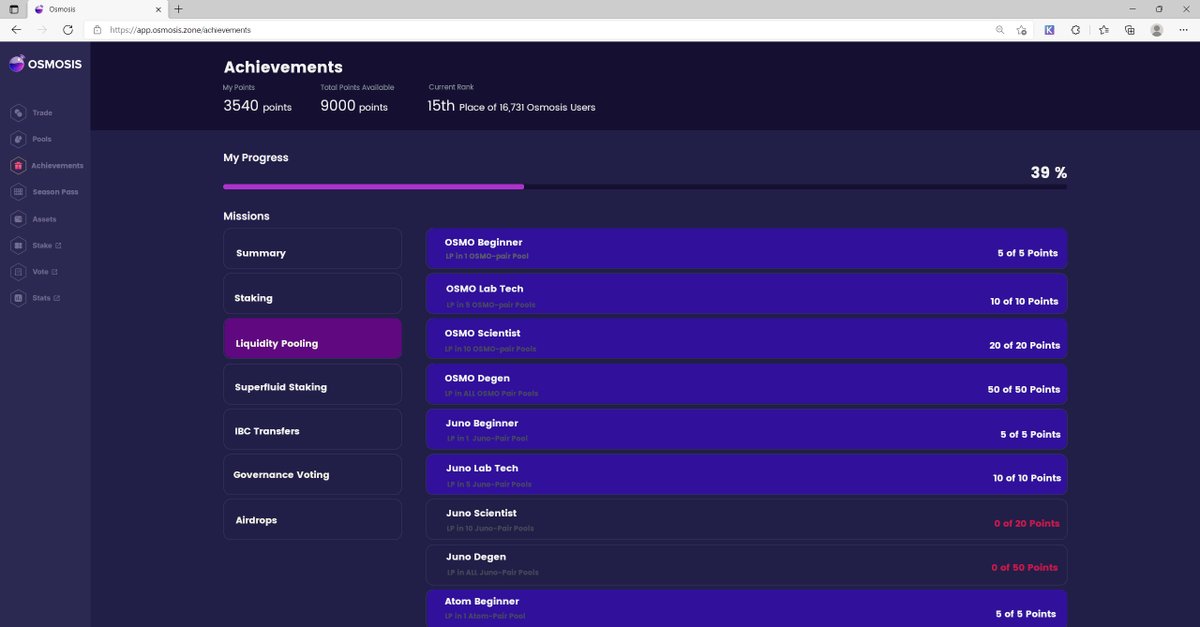Click the '15th' current rank text
Image resolution: width=1200 pixels, height=627 pixels.
click(x=441, y=106)
